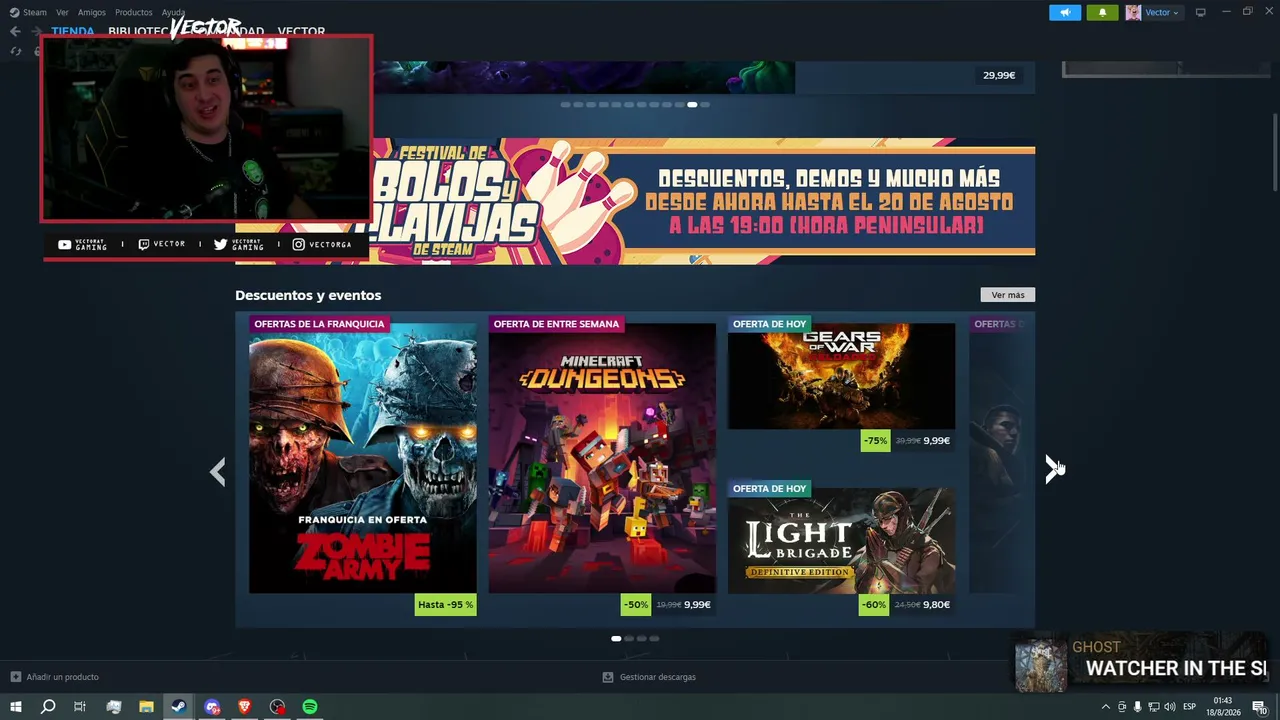Click the download icon beside Gestionar descargas
Viewport: 1280px width, 720px height.
point(608,677)
